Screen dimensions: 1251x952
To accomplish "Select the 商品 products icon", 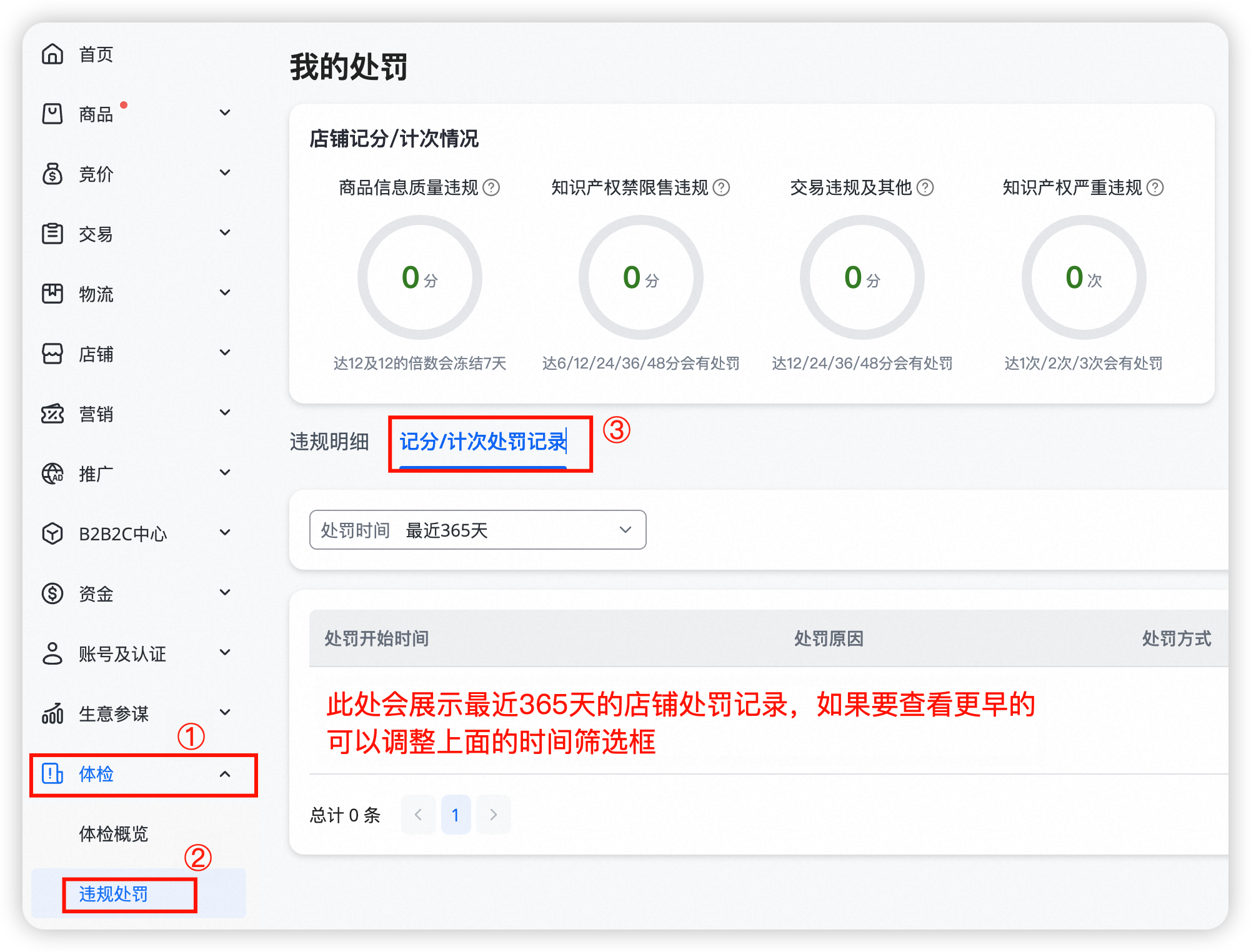I will (x=54, y=114).
